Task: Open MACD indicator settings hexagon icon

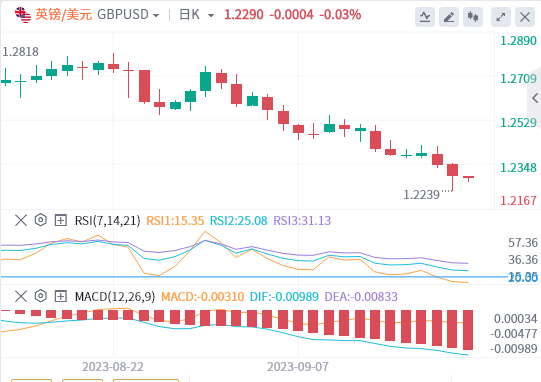Action: pos(41,296)
